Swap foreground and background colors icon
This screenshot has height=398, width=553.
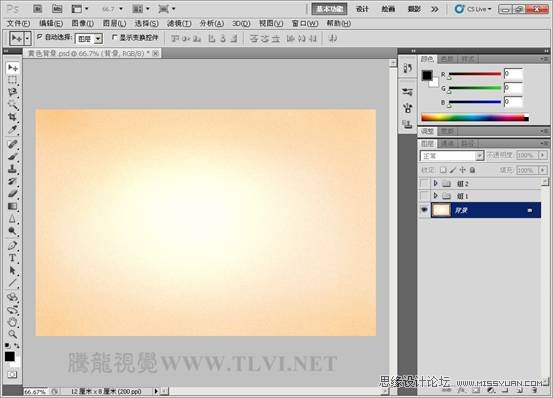(17, 346)
